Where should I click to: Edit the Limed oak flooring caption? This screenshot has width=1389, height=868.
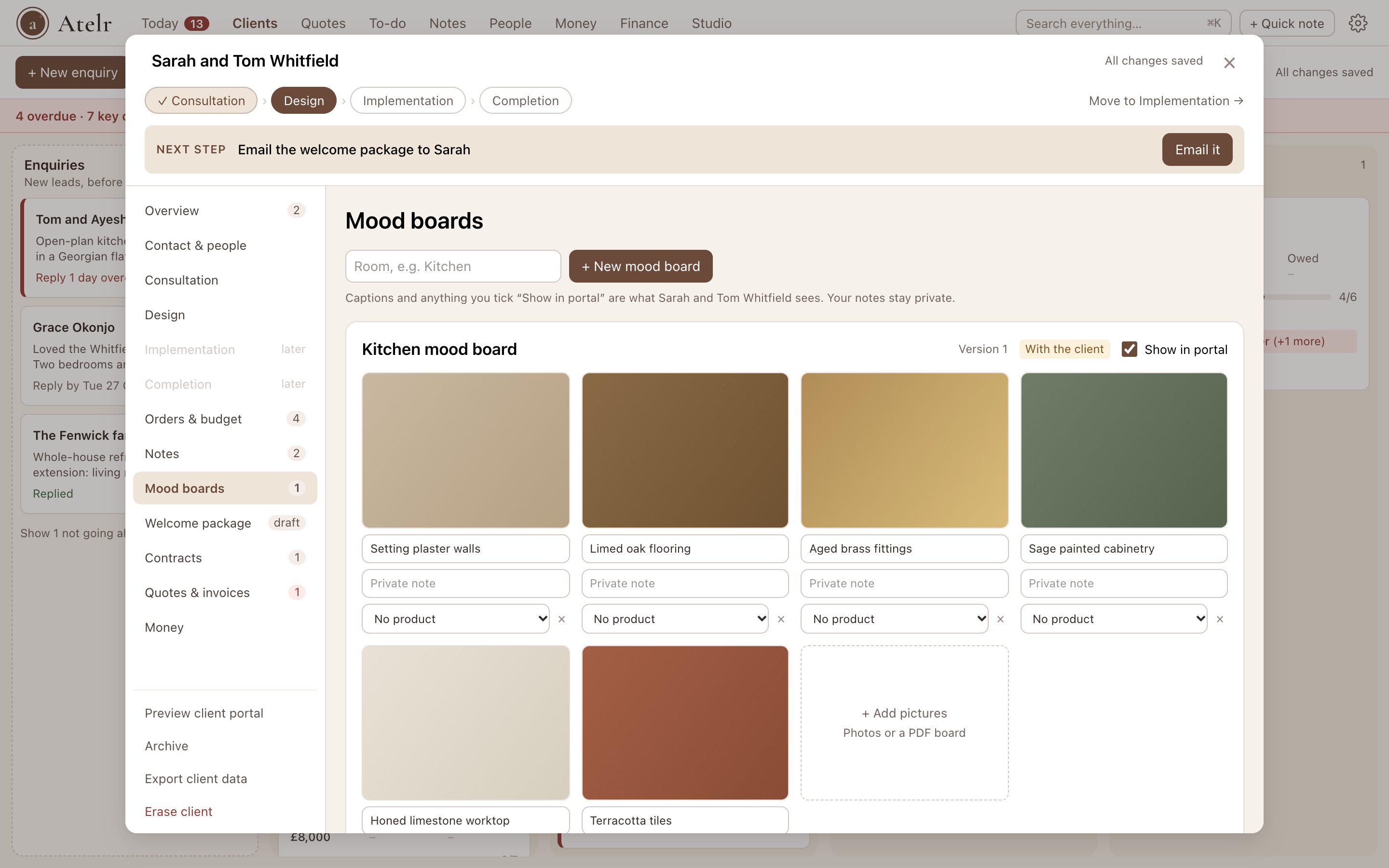pyautogui.click(x=685, y=548)
